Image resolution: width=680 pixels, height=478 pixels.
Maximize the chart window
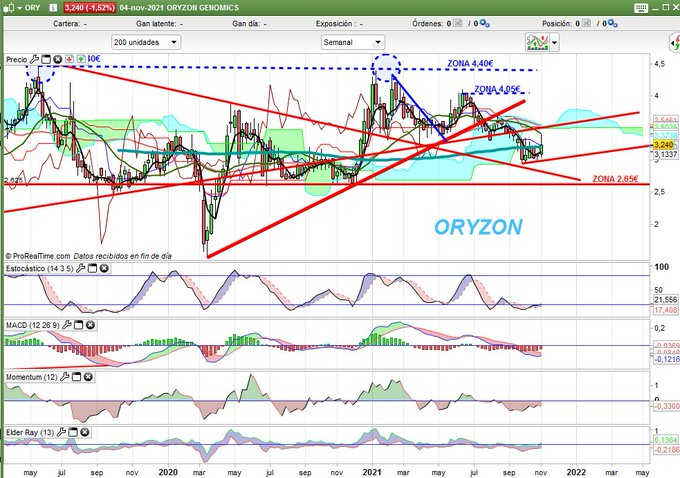666,8
